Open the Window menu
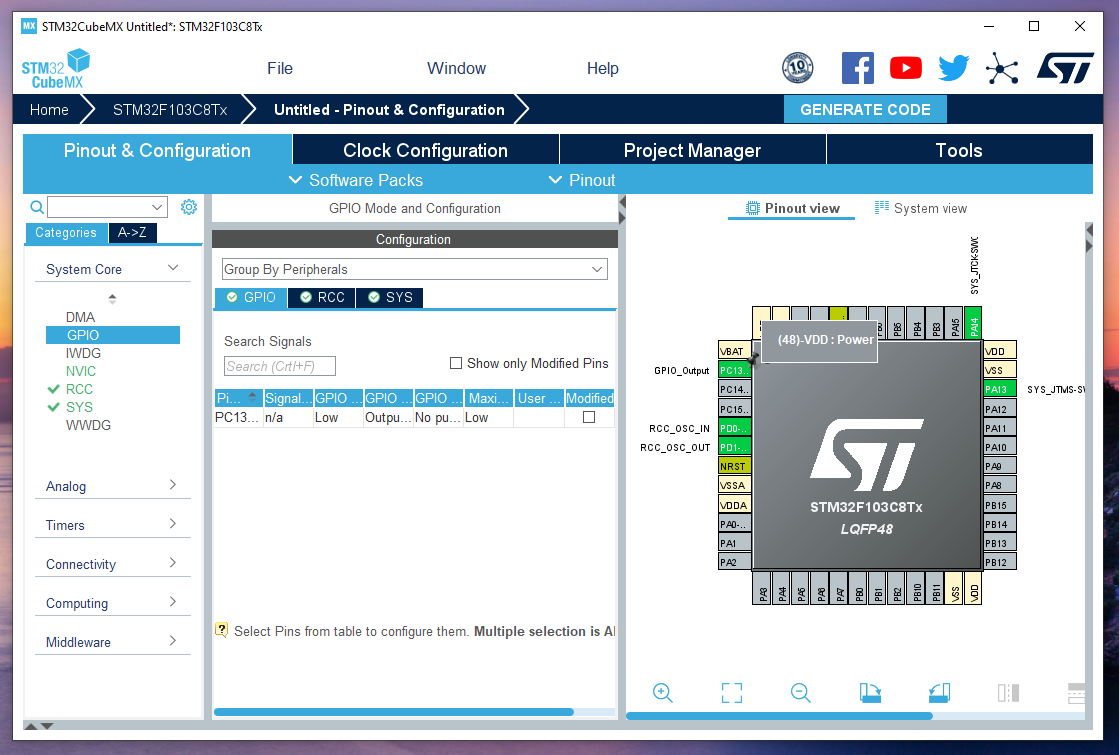 point(456,69)
